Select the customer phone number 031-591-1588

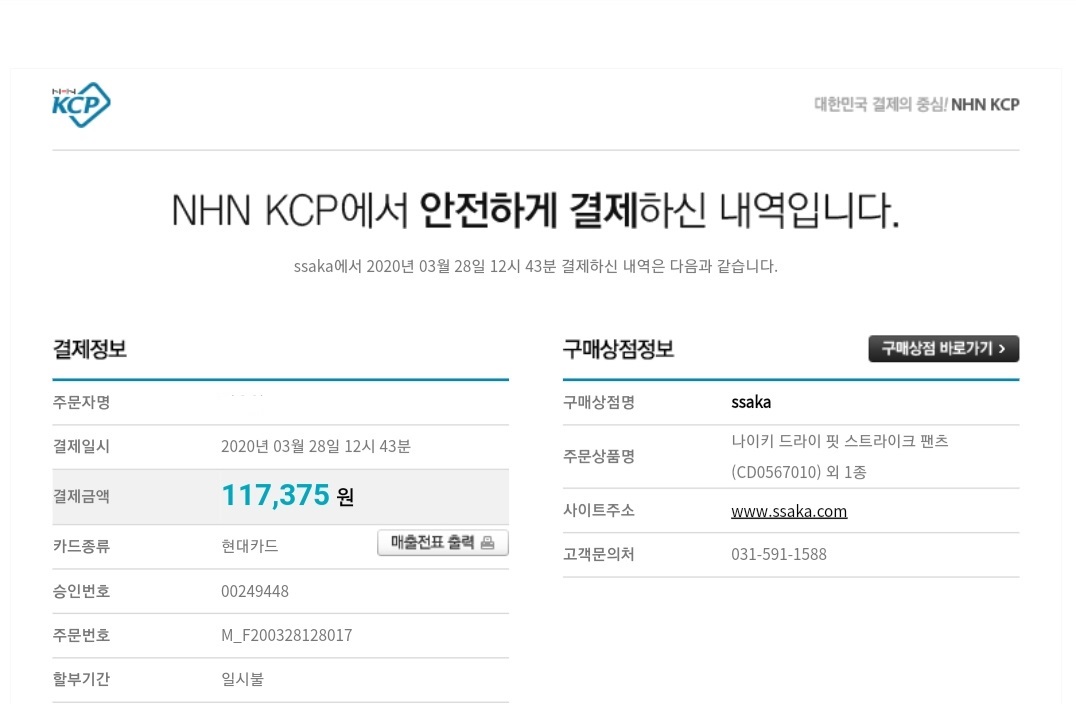pyautogui.click(x=779, y=554)
